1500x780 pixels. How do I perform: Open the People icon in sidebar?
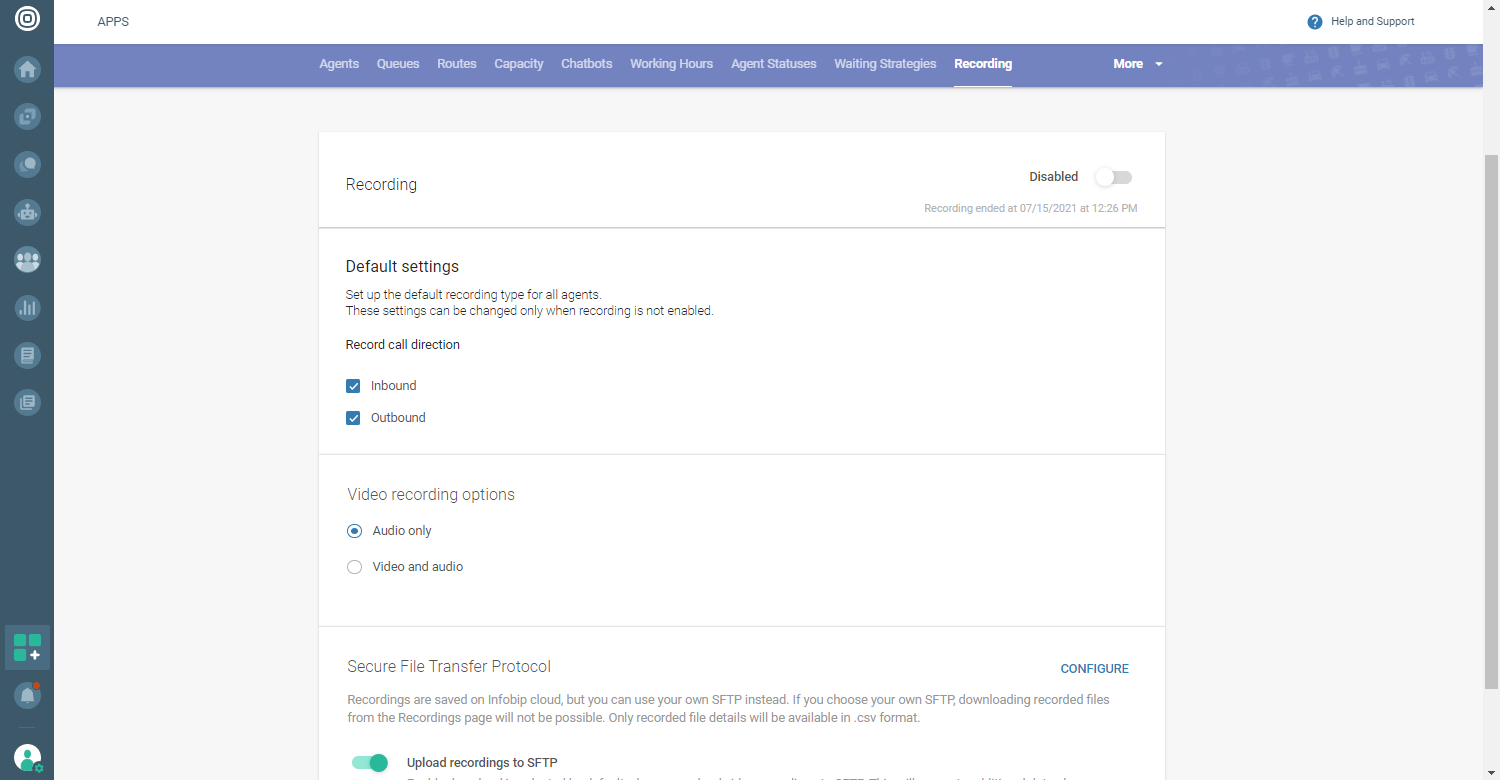(27, 260)
